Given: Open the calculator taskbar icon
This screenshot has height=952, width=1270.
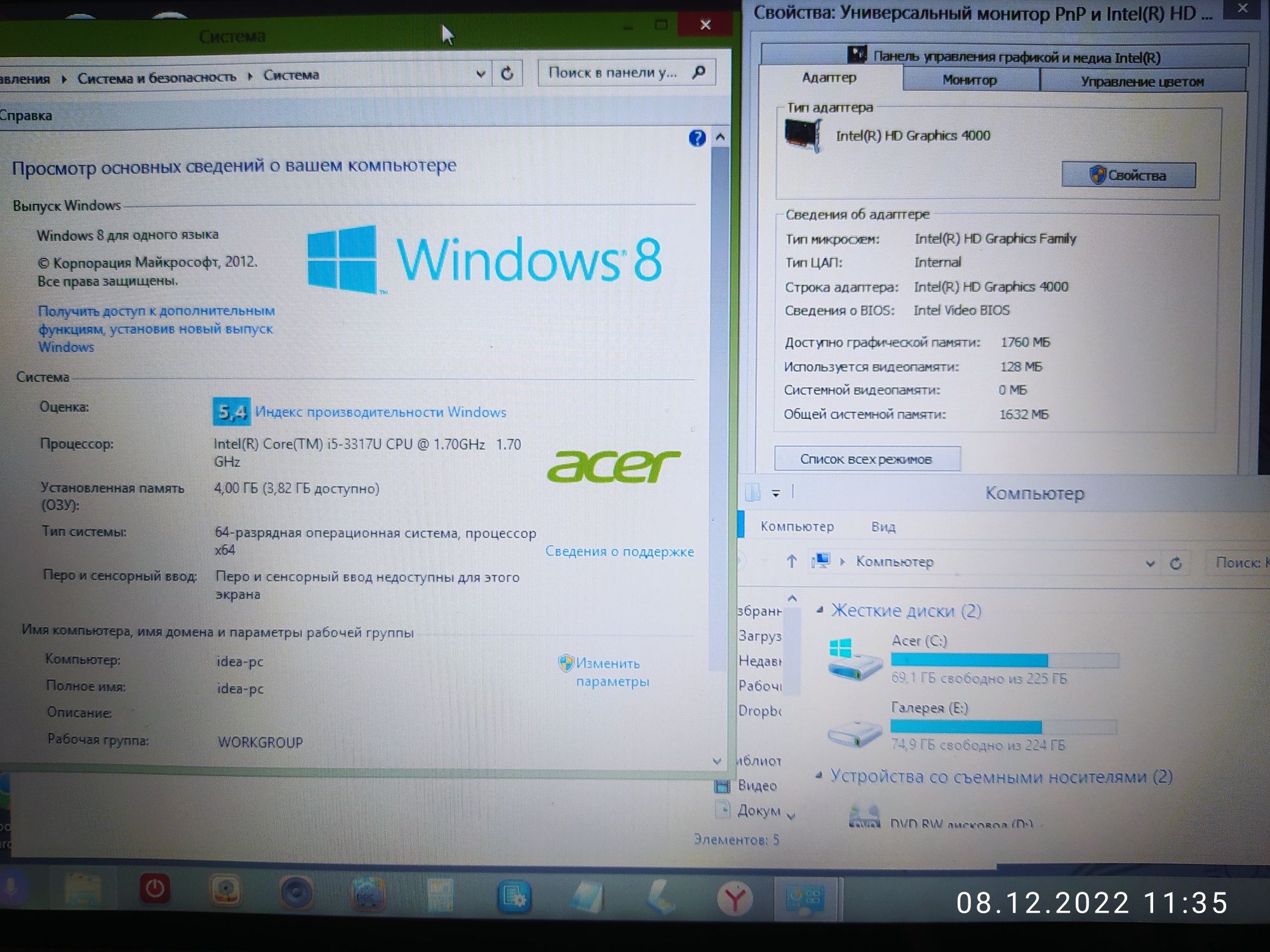Looking at the screenshot, I should [440, 895].
